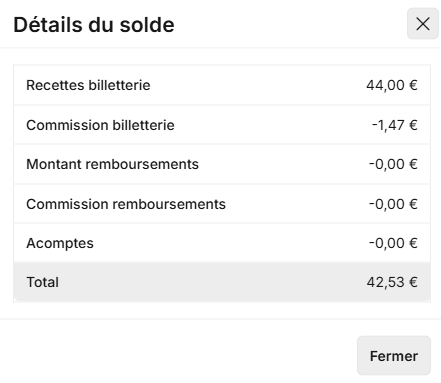
Task: Click the Acomptes -0,00 € value
Action: tap(393, 243)
